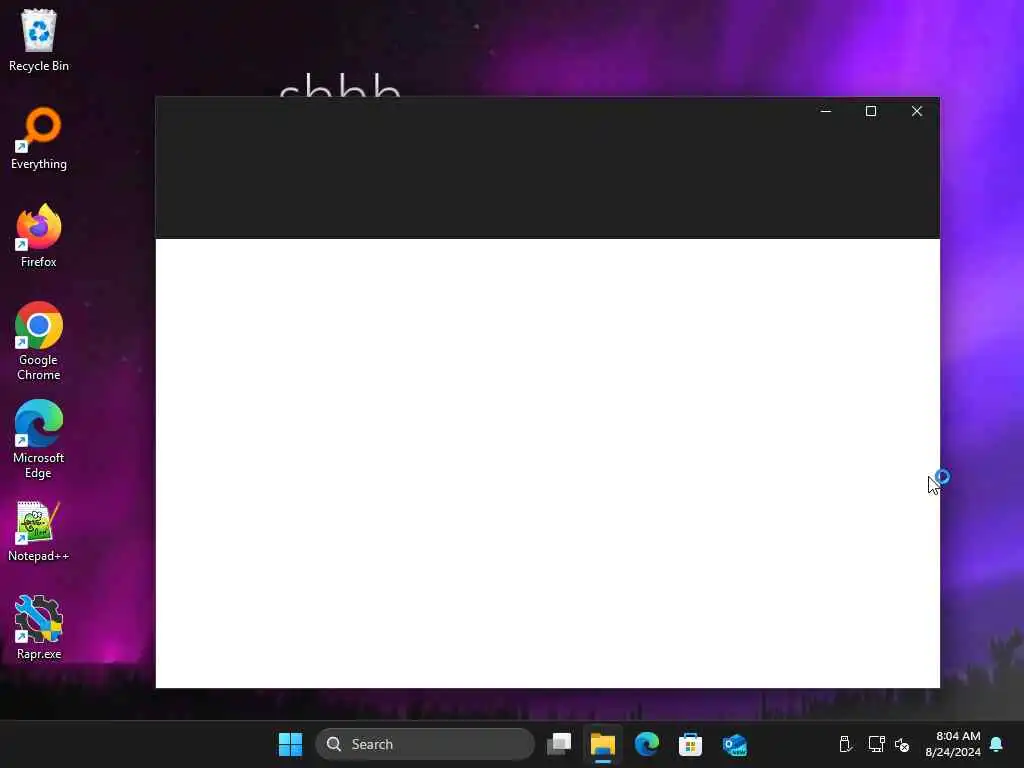Select the Google Chrome desktop shortcut

click(x=39, y=342)
